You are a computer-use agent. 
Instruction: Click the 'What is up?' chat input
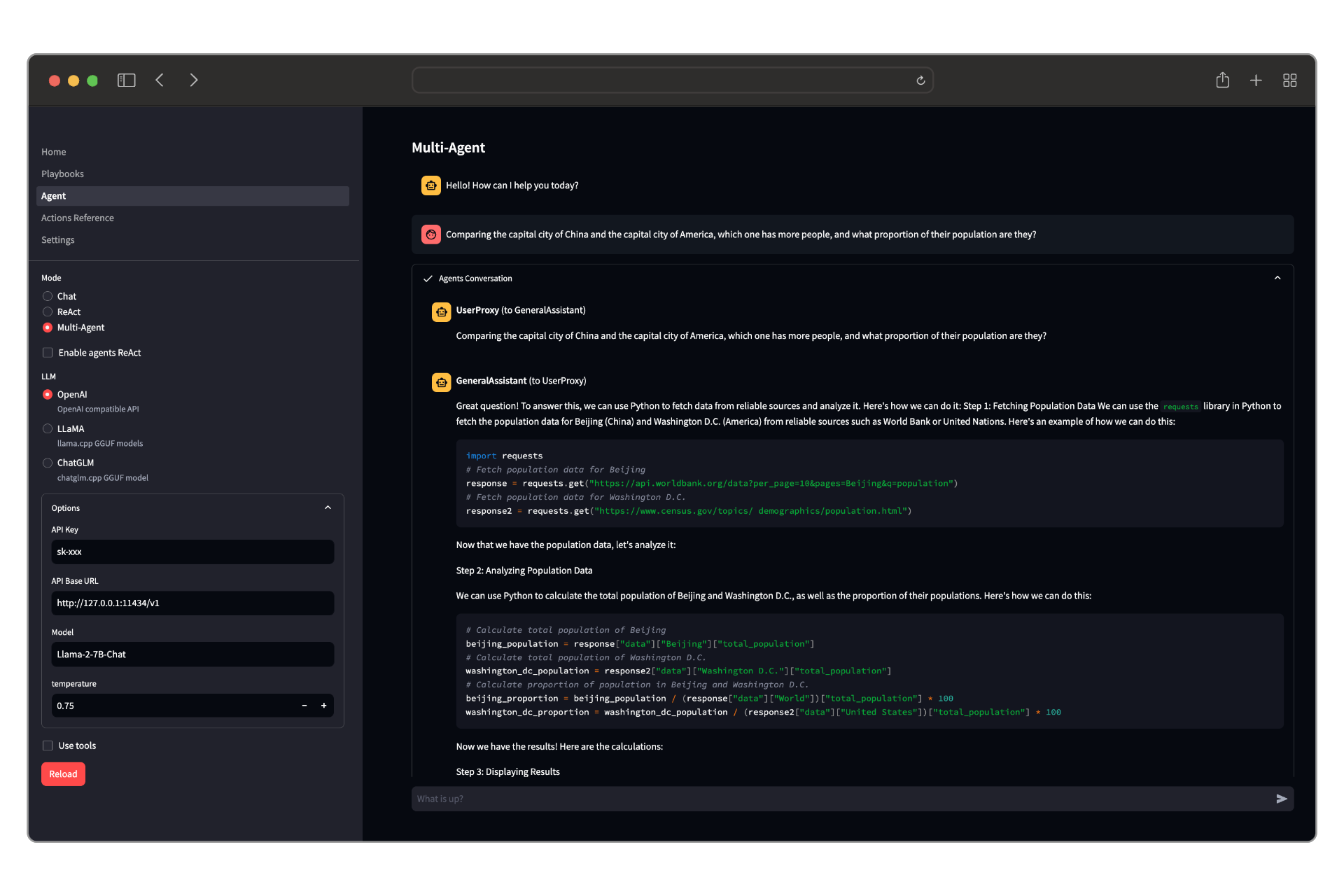coord(840,799)
